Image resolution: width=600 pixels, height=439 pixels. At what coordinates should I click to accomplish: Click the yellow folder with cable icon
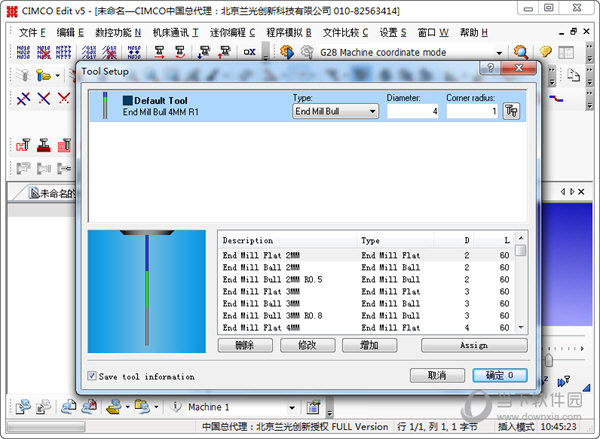114,407
